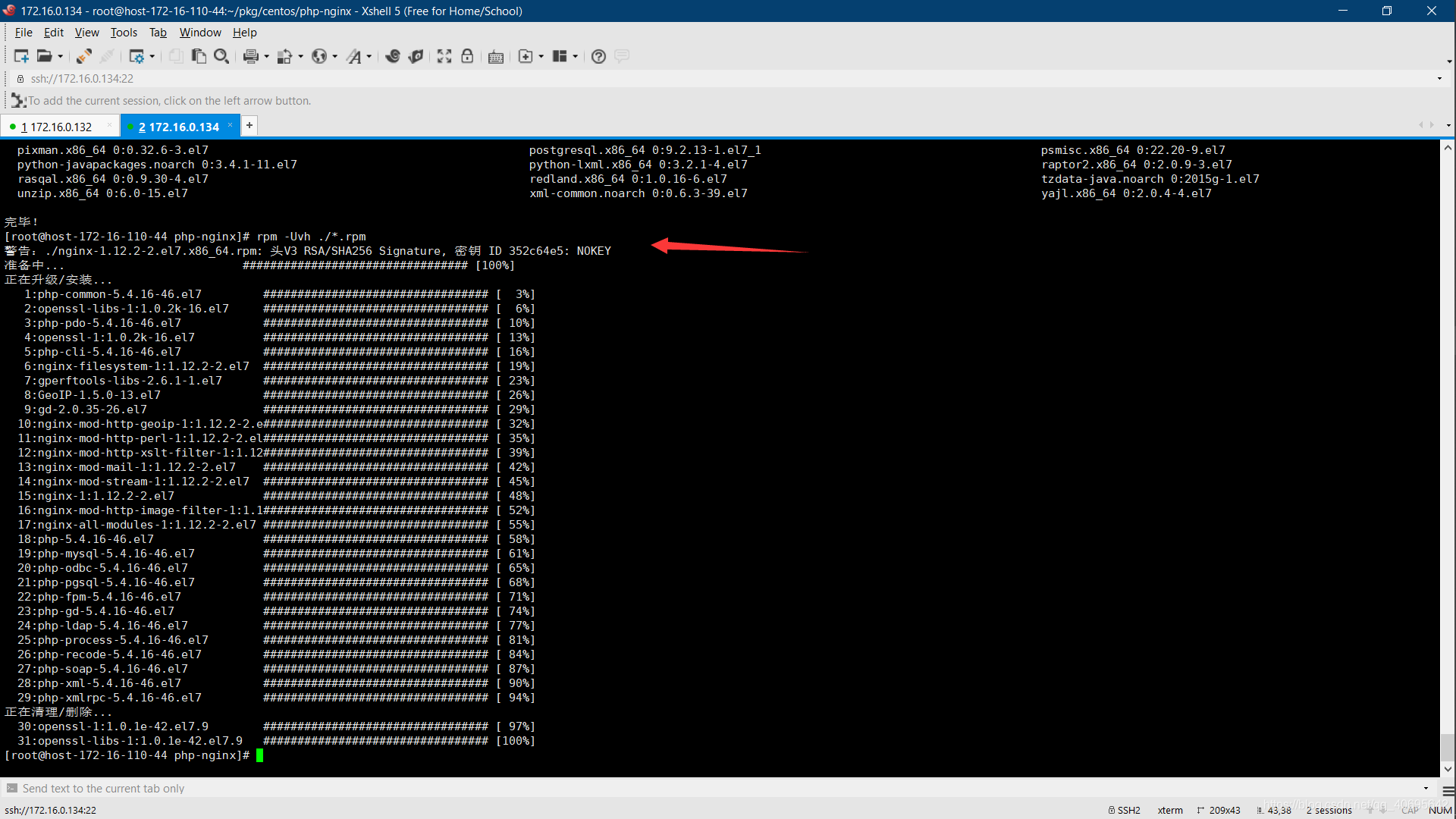
Task: Click the compose bar hamburger menu icon
Action: pos(1448,790)
